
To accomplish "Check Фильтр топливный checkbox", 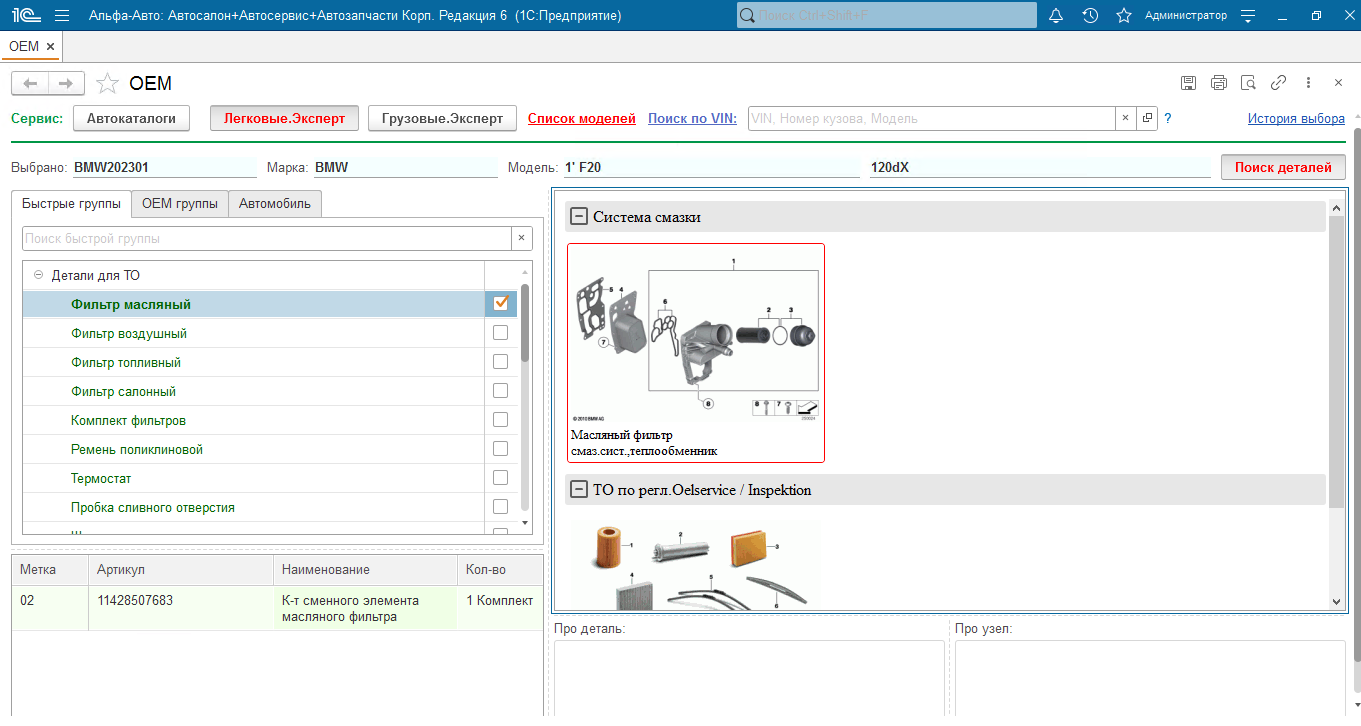I will pos(501,362).
